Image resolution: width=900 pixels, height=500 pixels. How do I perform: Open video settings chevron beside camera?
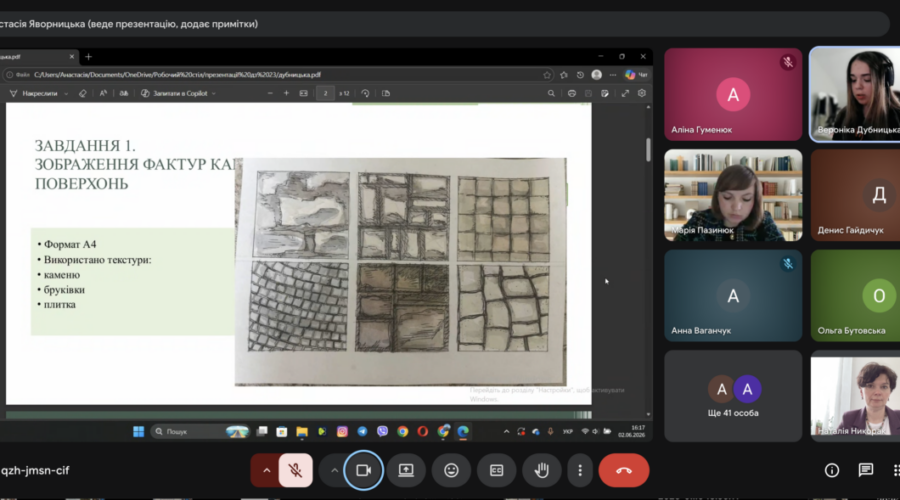(x=334, y=470)
